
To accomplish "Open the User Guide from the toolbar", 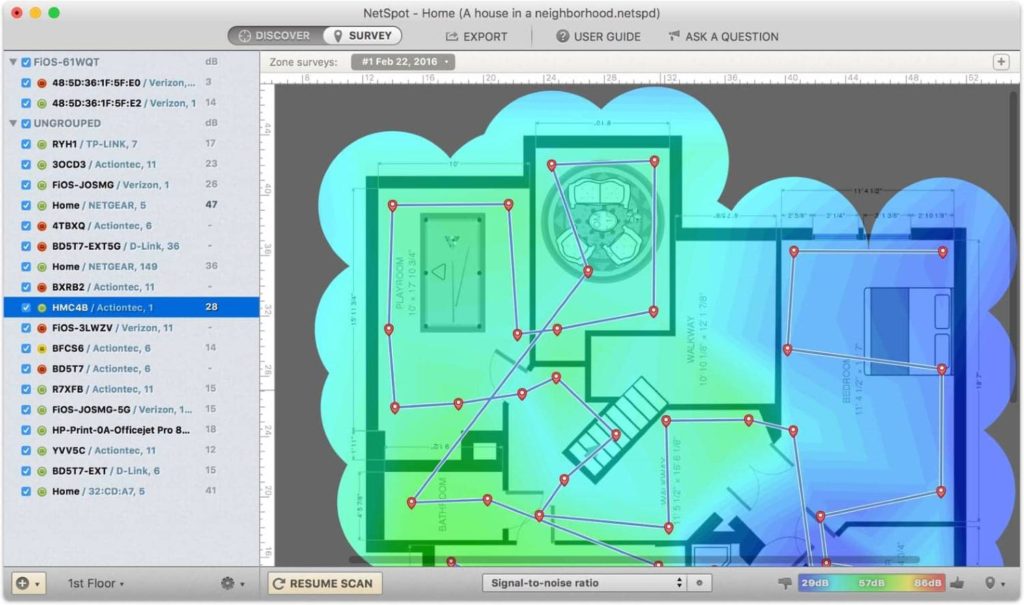I will (x=562, y=37).
